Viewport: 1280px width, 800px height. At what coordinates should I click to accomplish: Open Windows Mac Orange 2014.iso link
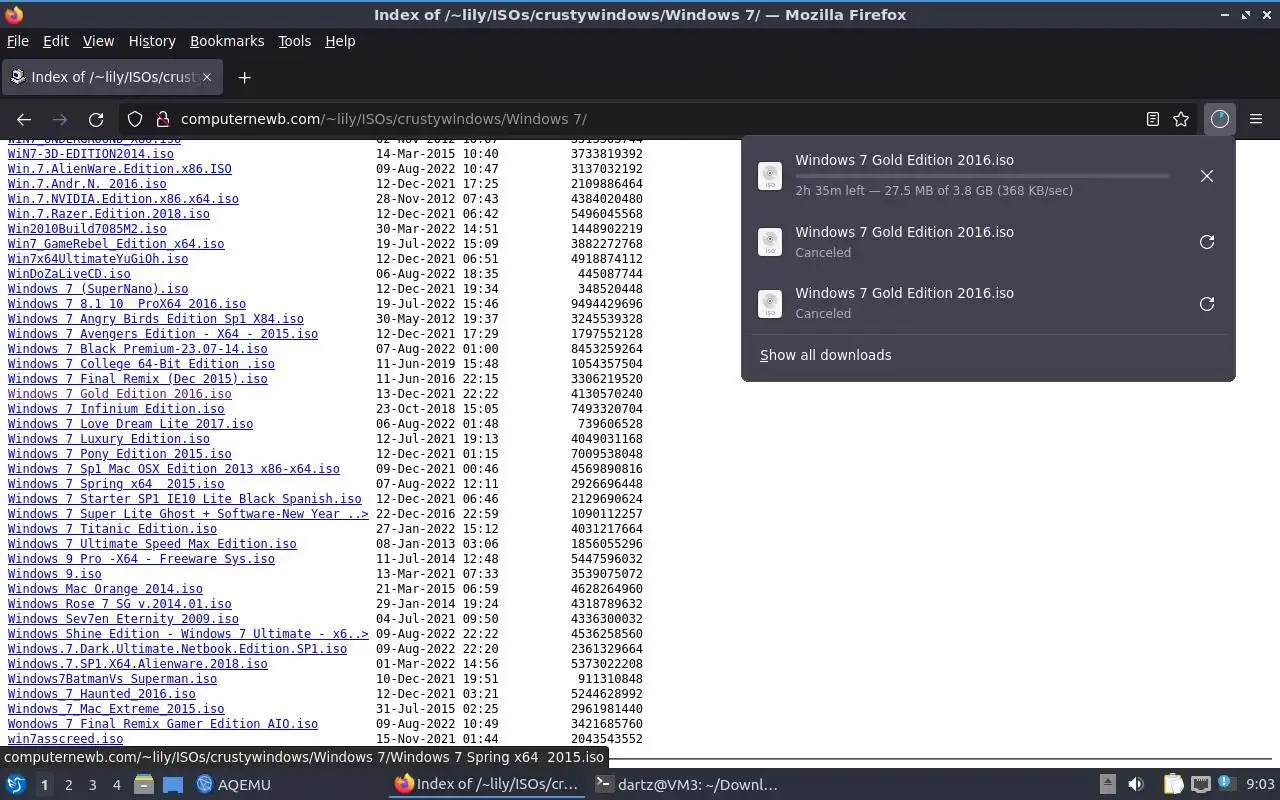point(105,589)
